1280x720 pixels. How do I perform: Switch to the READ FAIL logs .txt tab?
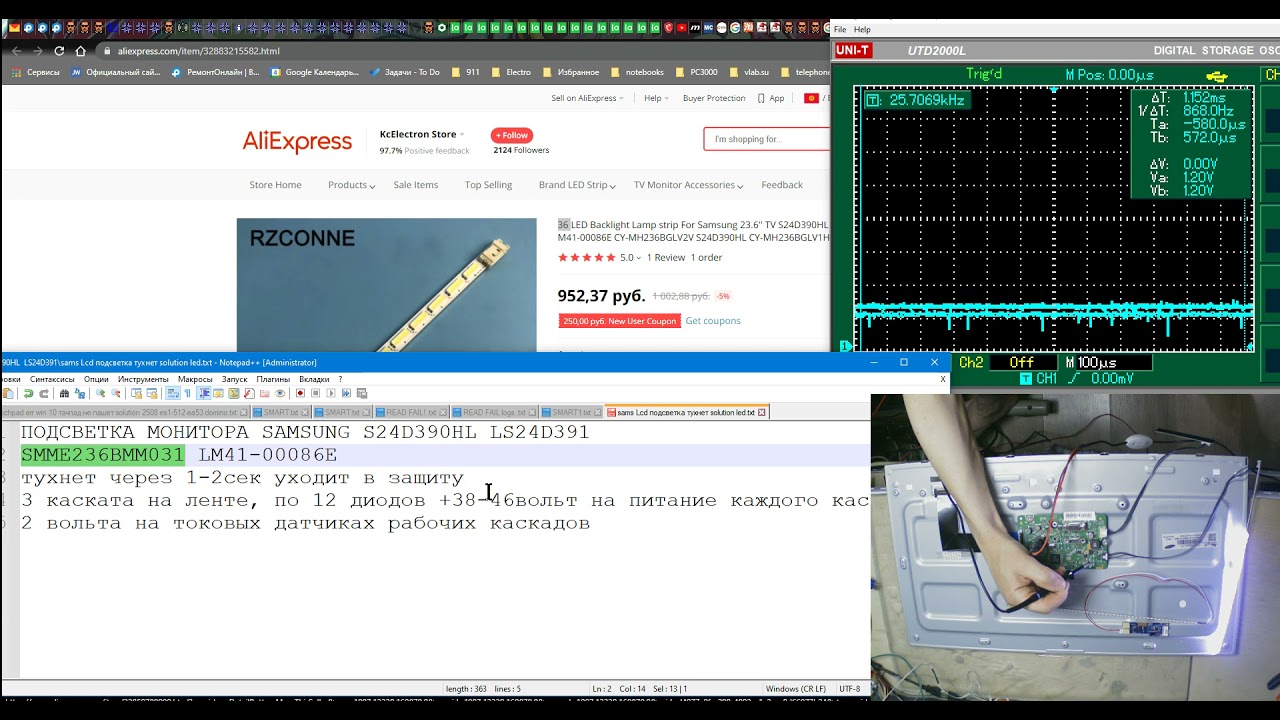(494, 412)
